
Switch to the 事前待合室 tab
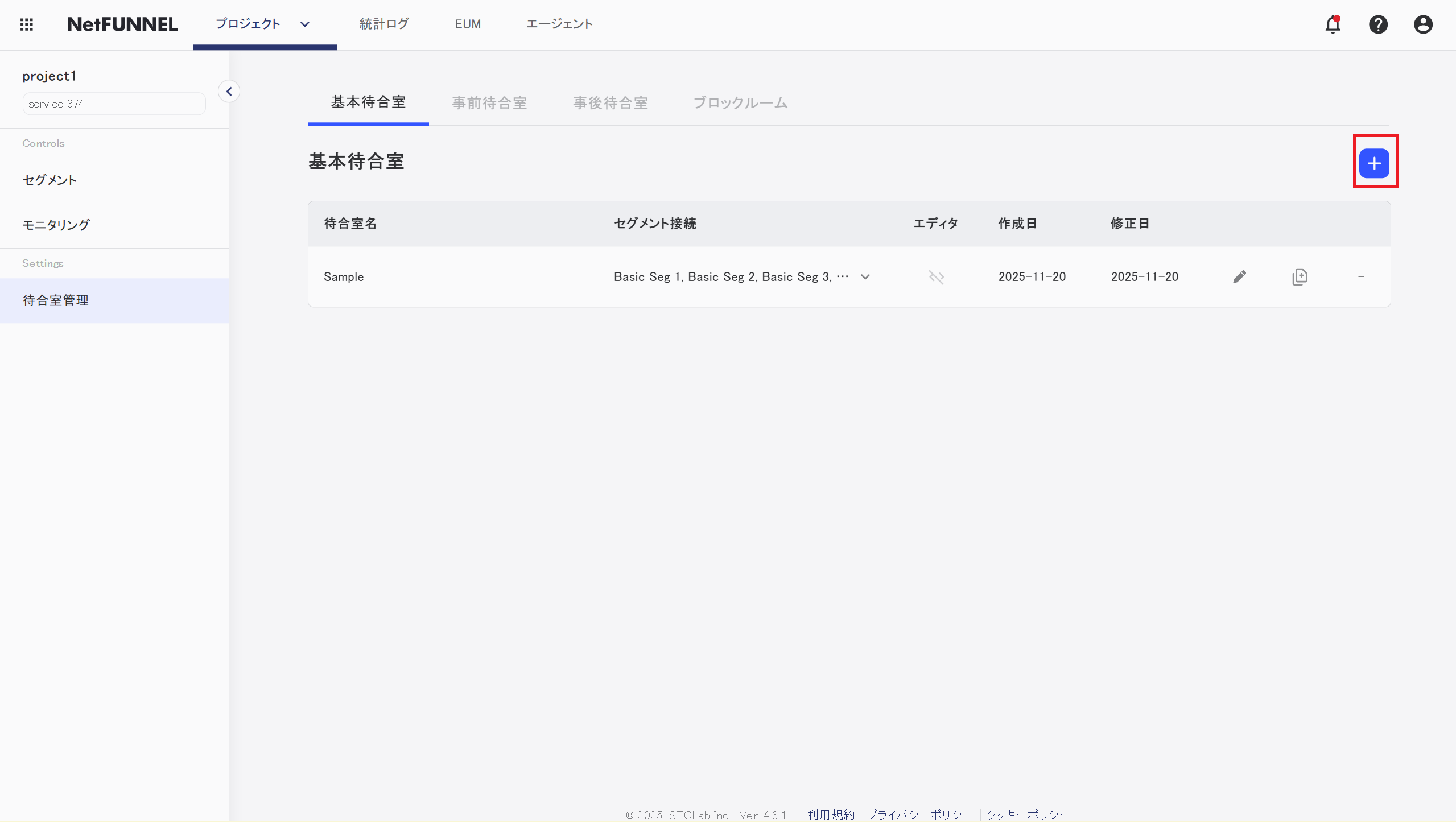point(489,103)
